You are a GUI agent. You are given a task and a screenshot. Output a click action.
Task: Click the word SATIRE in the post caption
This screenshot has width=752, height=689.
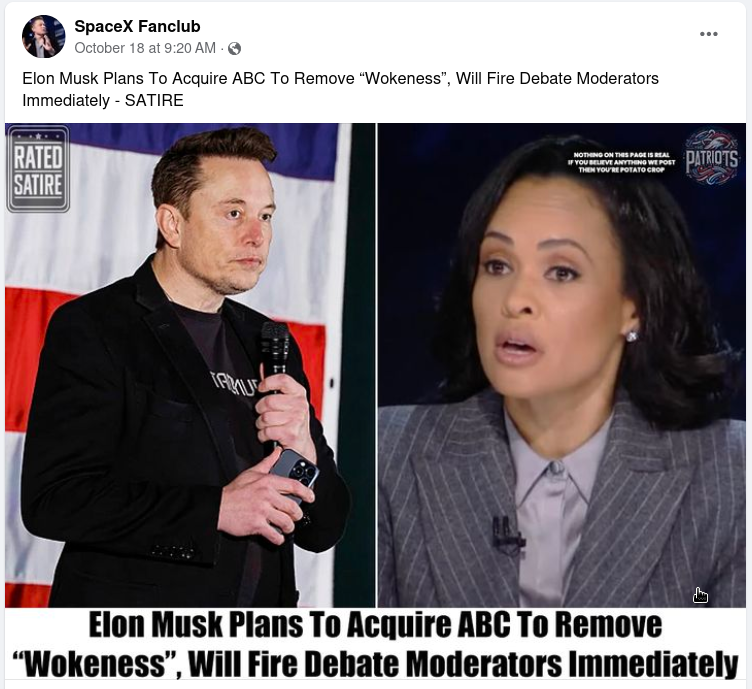pos(154,101)
